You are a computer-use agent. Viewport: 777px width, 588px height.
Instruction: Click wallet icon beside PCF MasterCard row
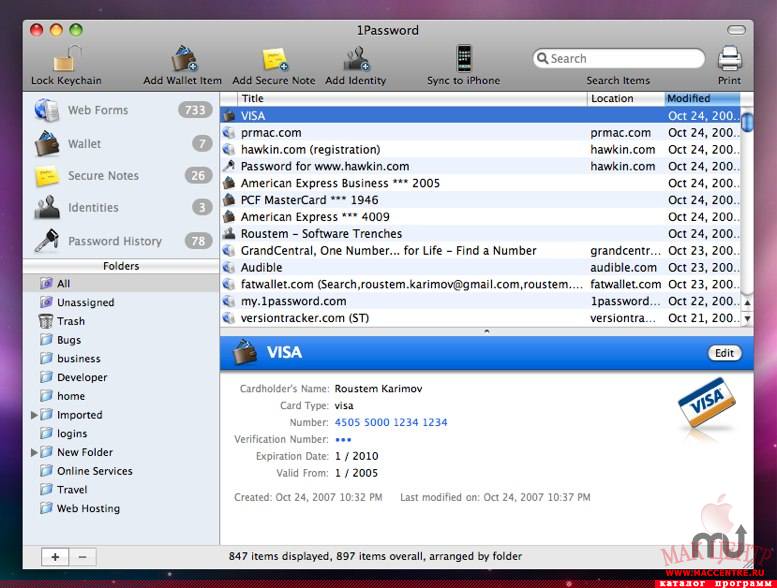pos(228,200)
